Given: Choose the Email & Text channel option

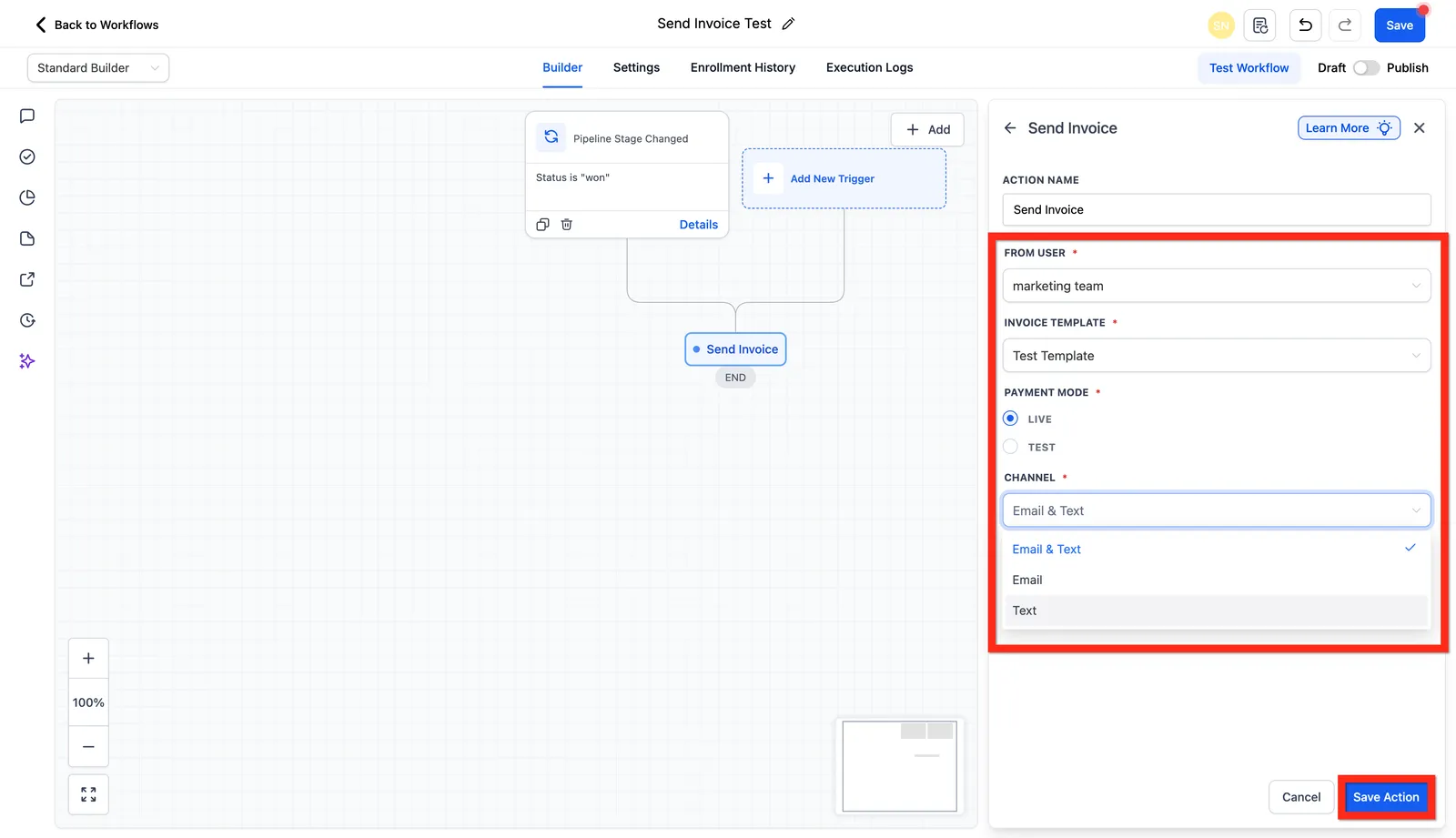Looking at the screenshot, I should tap(1216, 550).
